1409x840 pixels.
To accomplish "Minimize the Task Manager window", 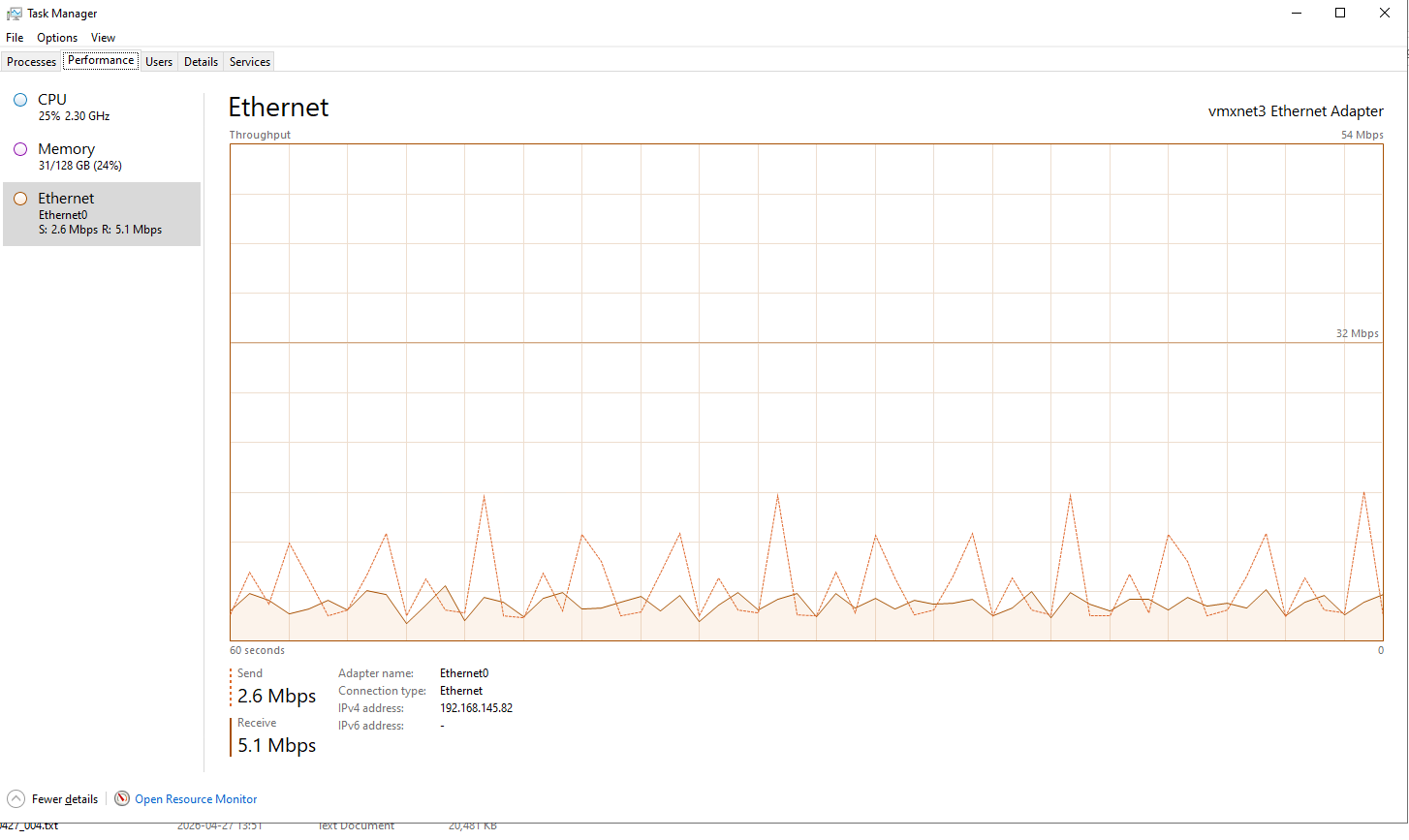I will click(1297, 14).
